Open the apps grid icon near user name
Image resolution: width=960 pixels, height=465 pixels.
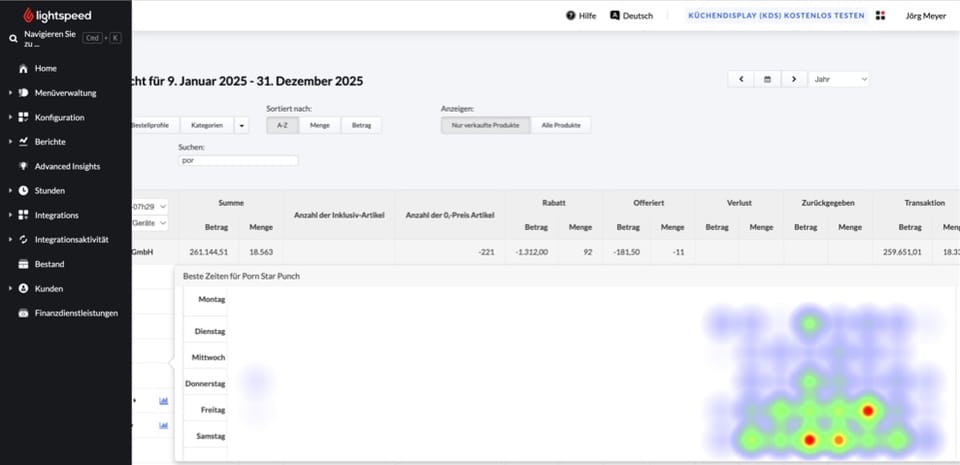point(880,16)
